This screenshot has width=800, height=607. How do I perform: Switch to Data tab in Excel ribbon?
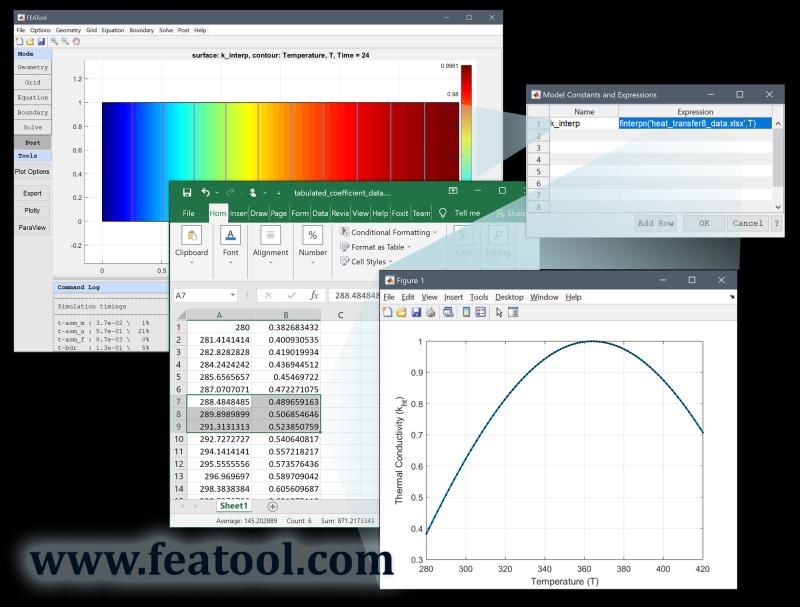coord(320,213)
